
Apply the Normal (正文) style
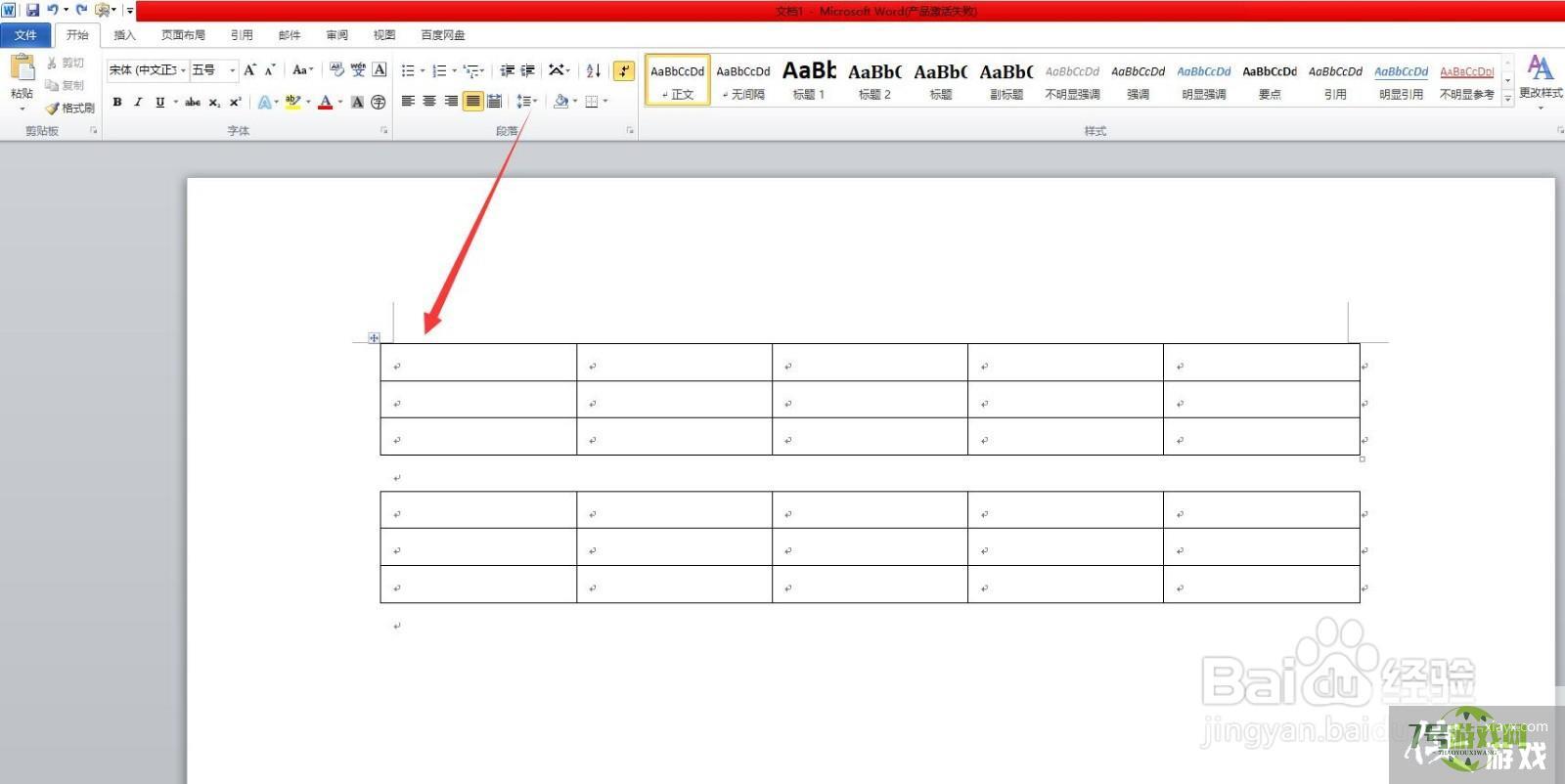[x=678, y=80]
